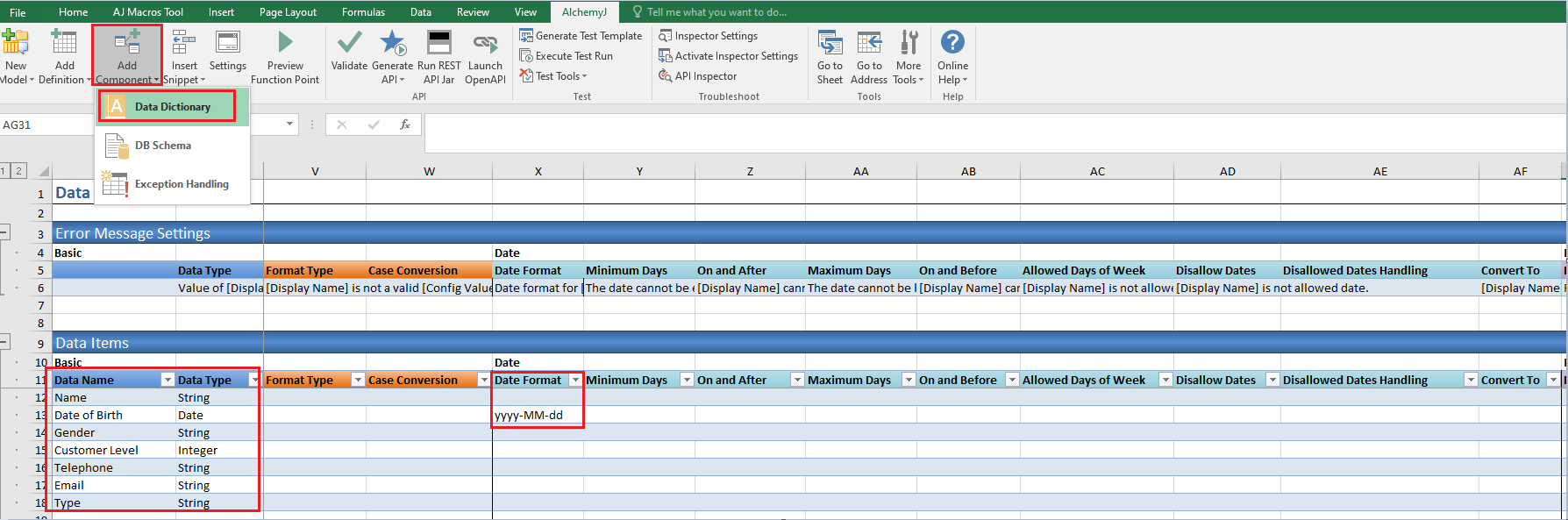Screen dimensions: 1568x520
Task: Open Generate API tool
Action: click(392, 44)
